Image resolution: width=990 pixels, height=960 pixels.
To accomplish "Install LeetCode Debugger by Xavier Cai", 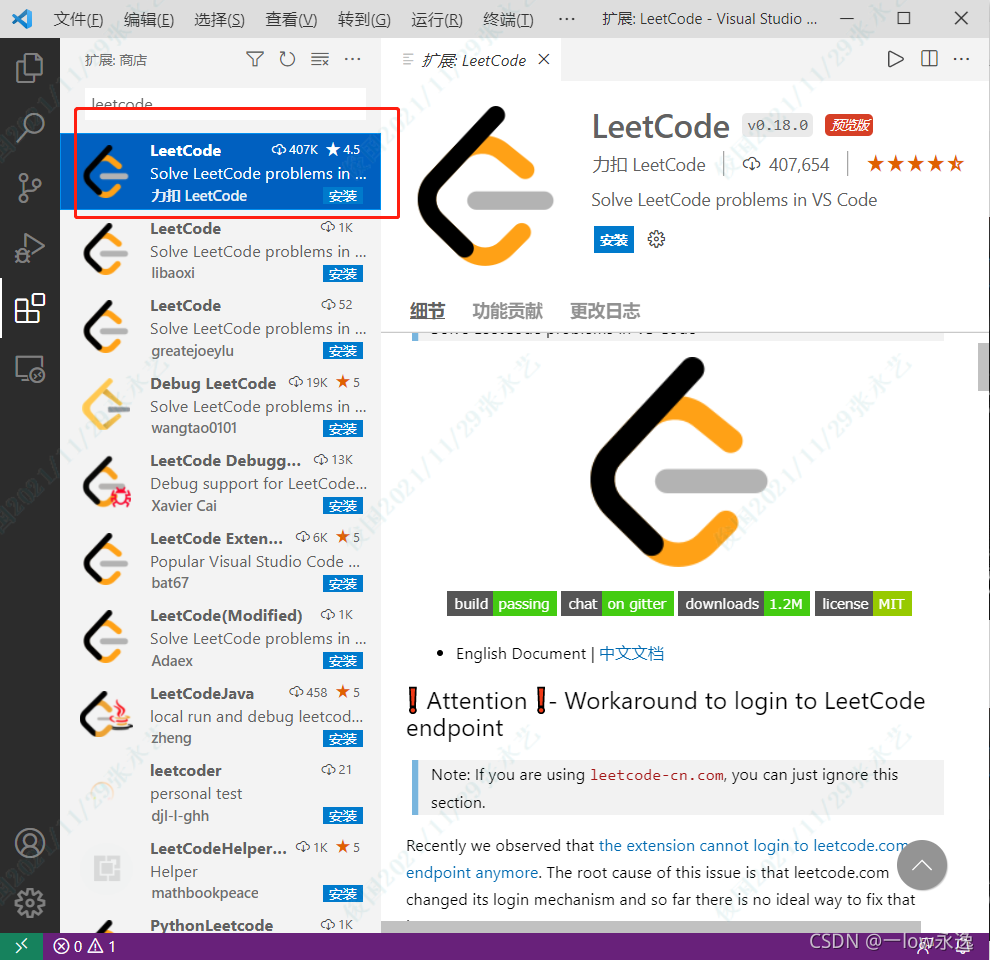I will [343, 506].
